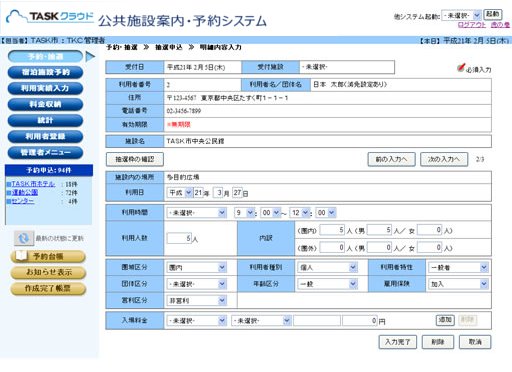Open the 利用者登録 menu
512x372 pixels.
pos(45,136)
